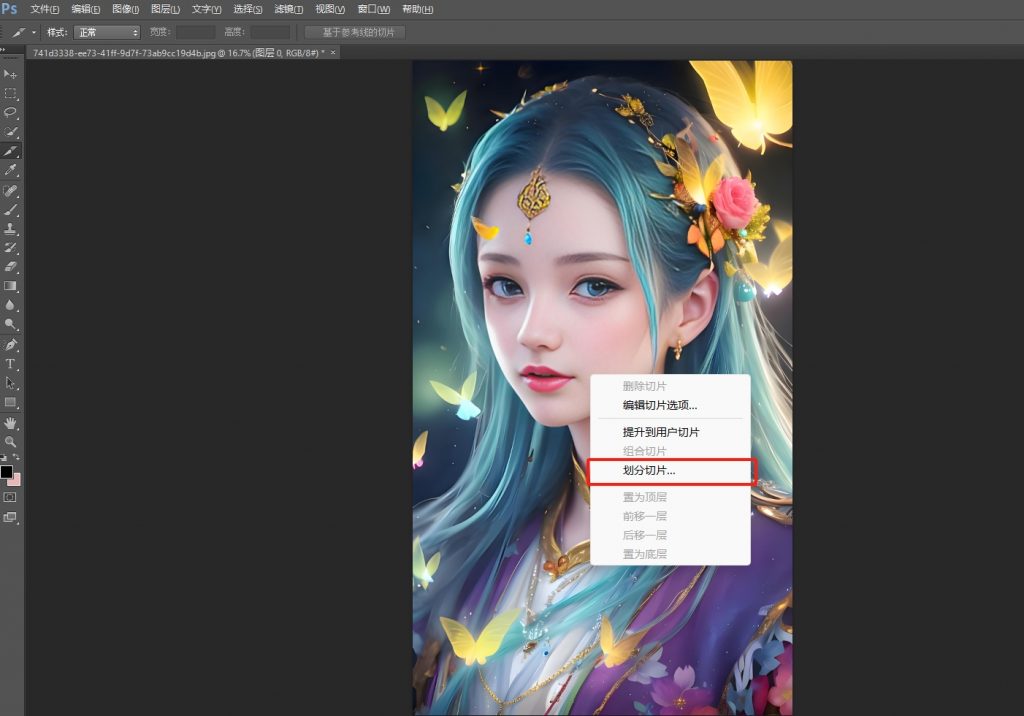Choose 提升到用户切片 in the context menu
1024x716 pixels.
[x=670, y=432]
